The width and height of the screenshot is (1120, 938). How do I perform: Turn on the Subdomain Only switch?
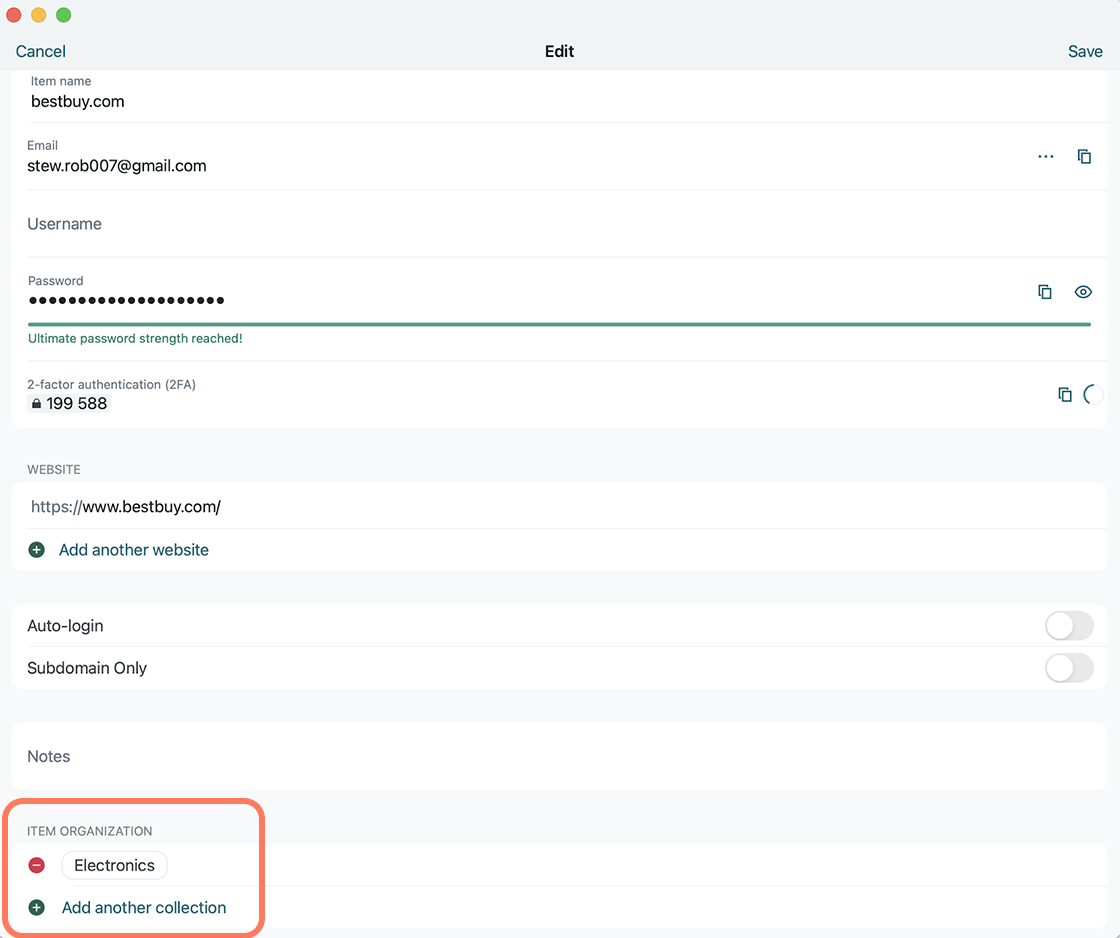(1069, 668)
